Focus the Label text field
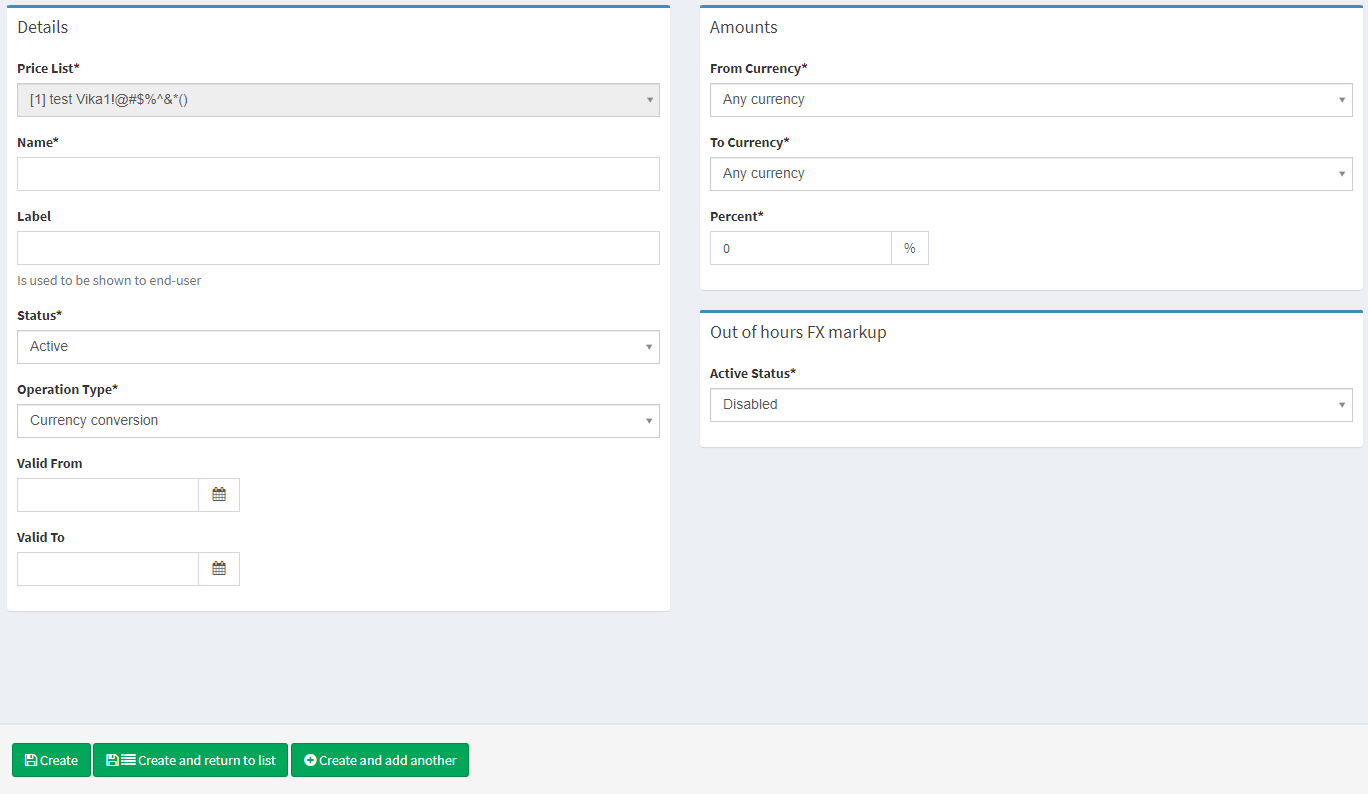This screenshot has height=794, width=1368. click(338, 248)
